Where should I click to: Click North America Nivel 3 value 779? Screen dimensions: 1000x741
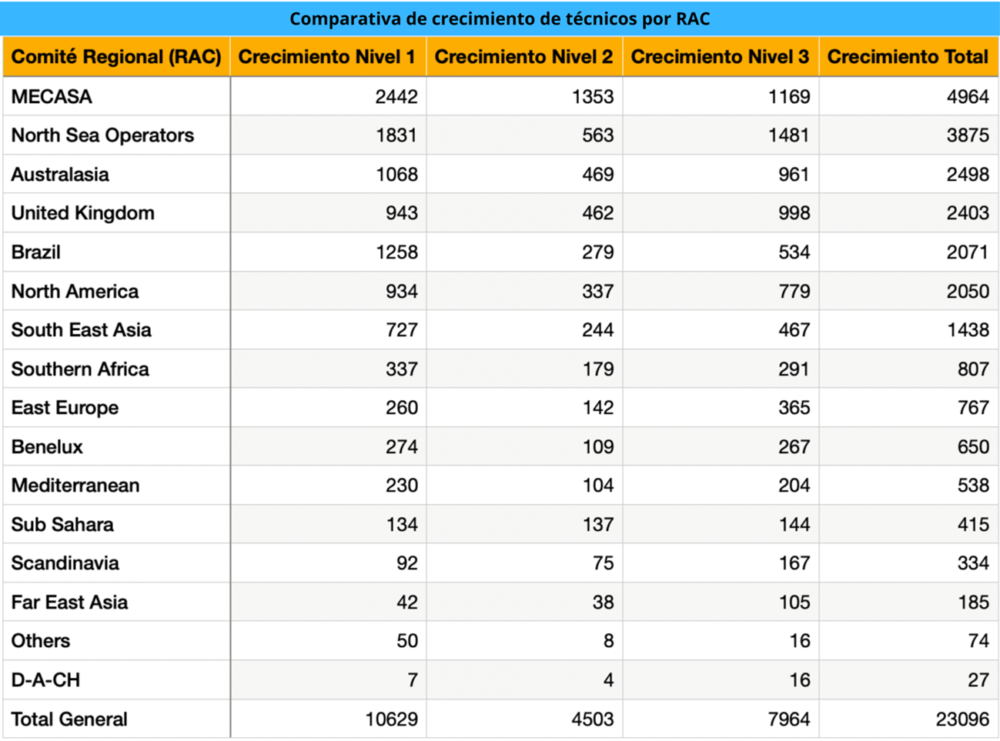(795, 291)
